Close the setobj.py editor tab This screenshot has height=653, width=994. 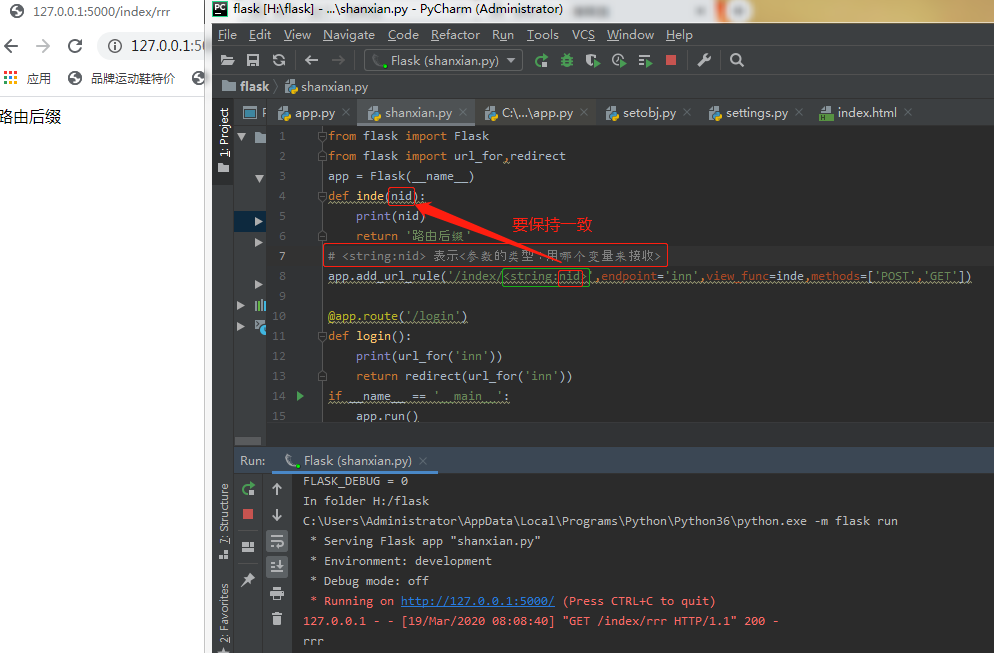tap(687, 112)
